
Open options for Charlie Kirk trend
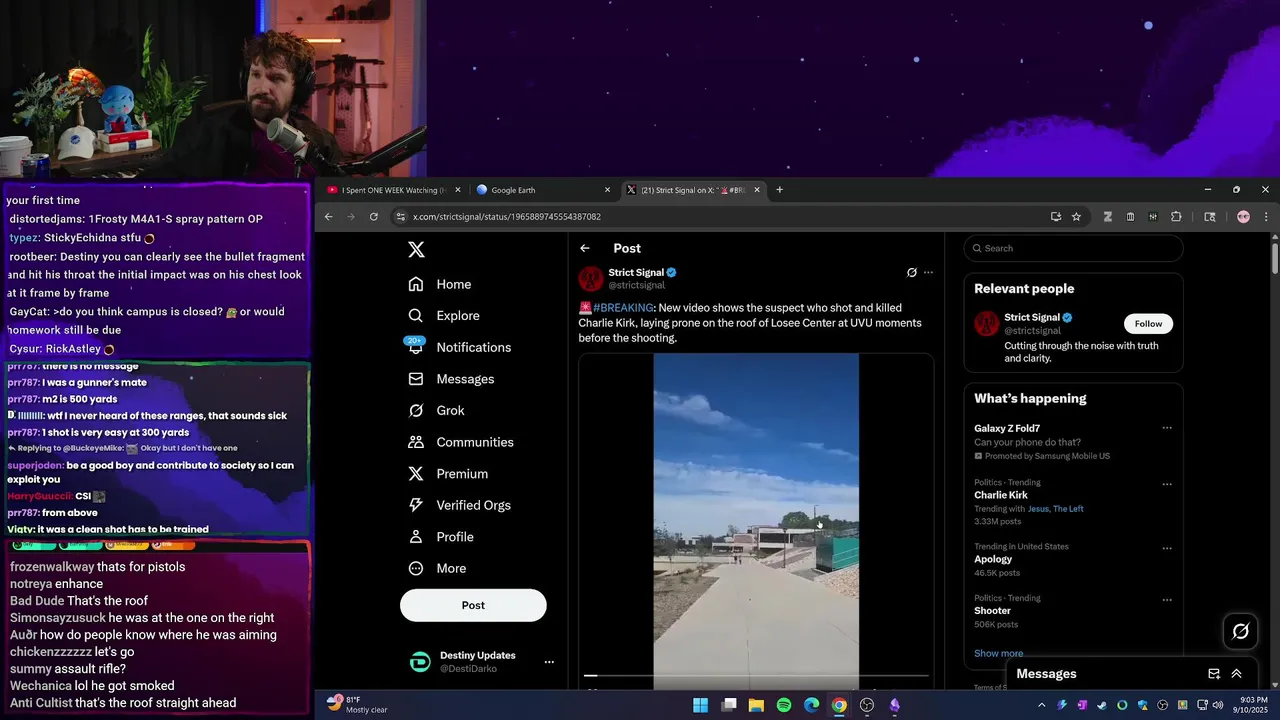(1167, 484)
